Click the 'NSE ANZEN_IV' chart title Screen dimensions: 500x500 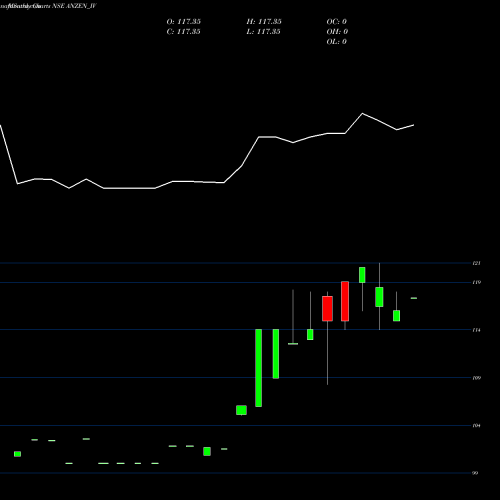[74, 6]
